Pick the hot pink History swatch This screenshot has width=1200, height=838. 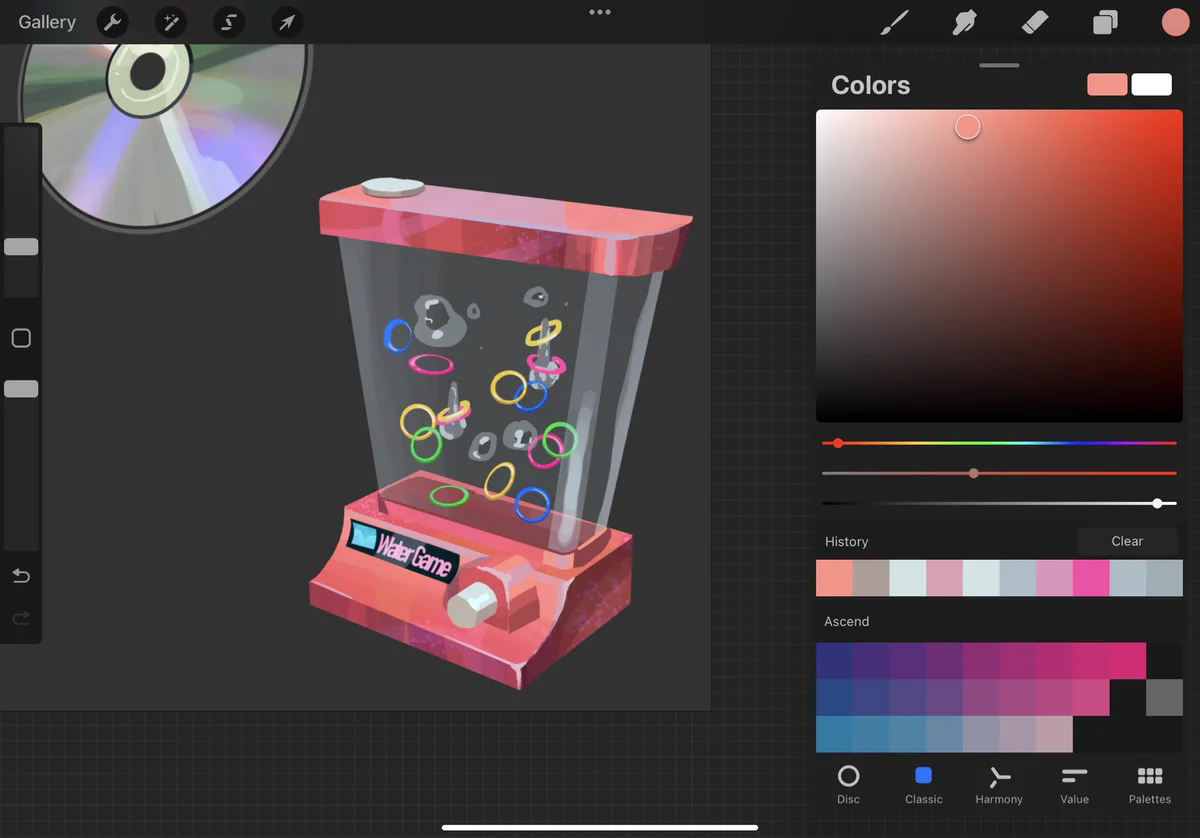1091,578
